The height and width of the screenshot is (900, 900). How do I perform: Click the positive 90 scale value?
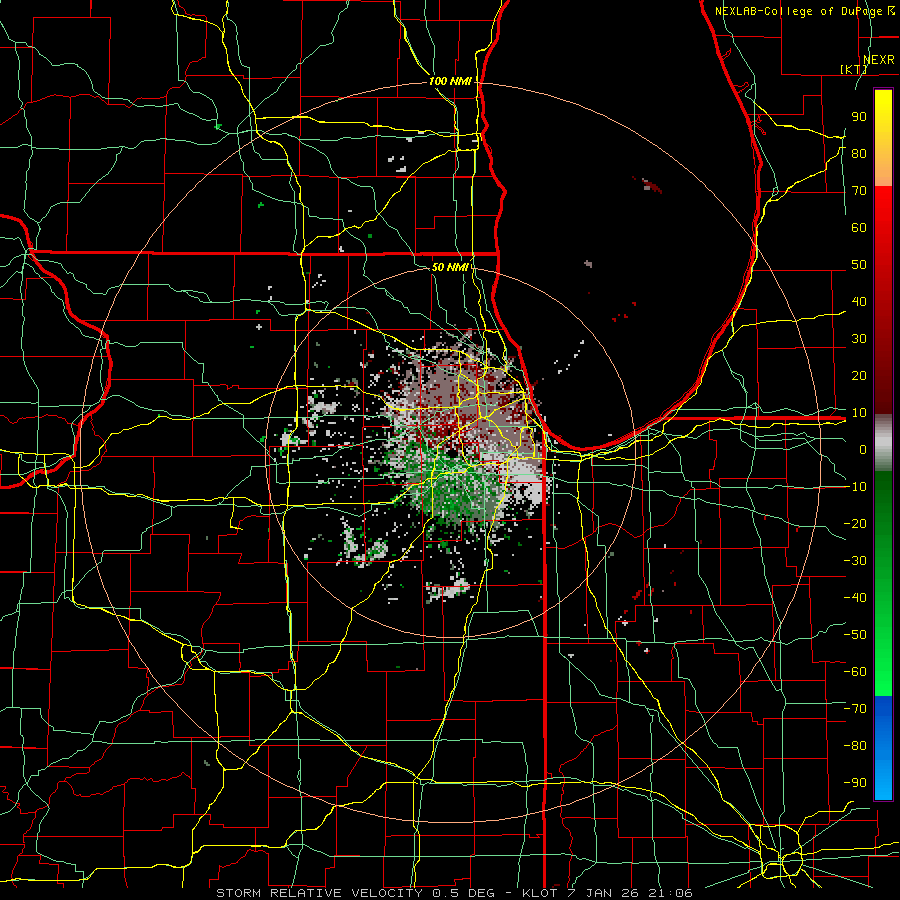(x=859, y=117)
